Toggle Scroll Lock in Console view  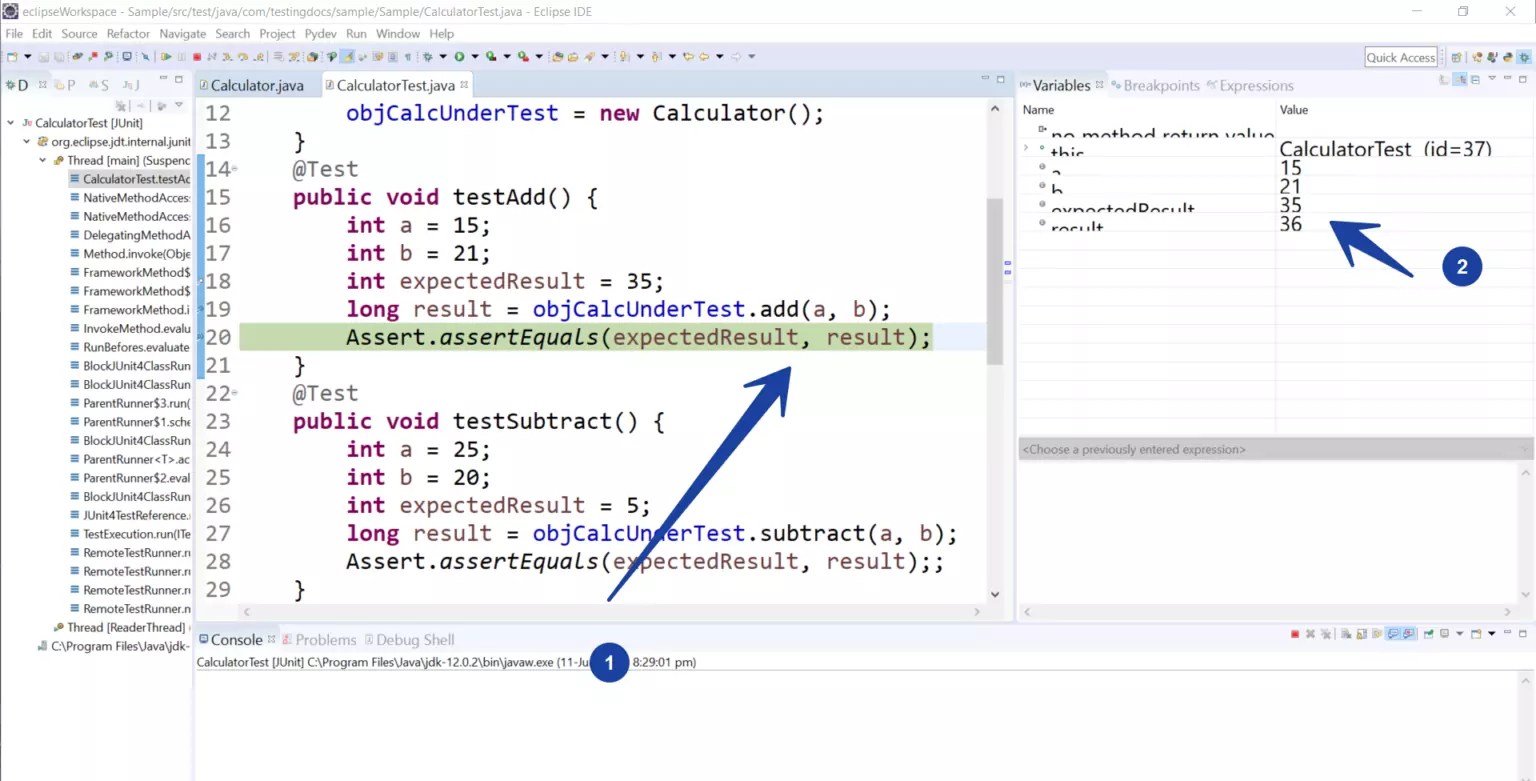1361,636
